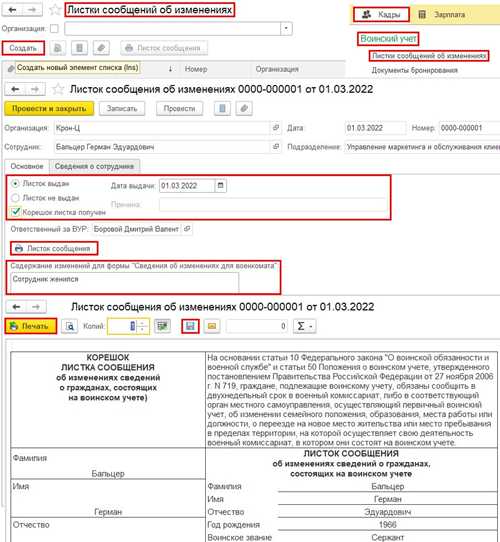Open the calendar picker for Дата выдачи
This screenshot has width=500, height=542.
220,186
